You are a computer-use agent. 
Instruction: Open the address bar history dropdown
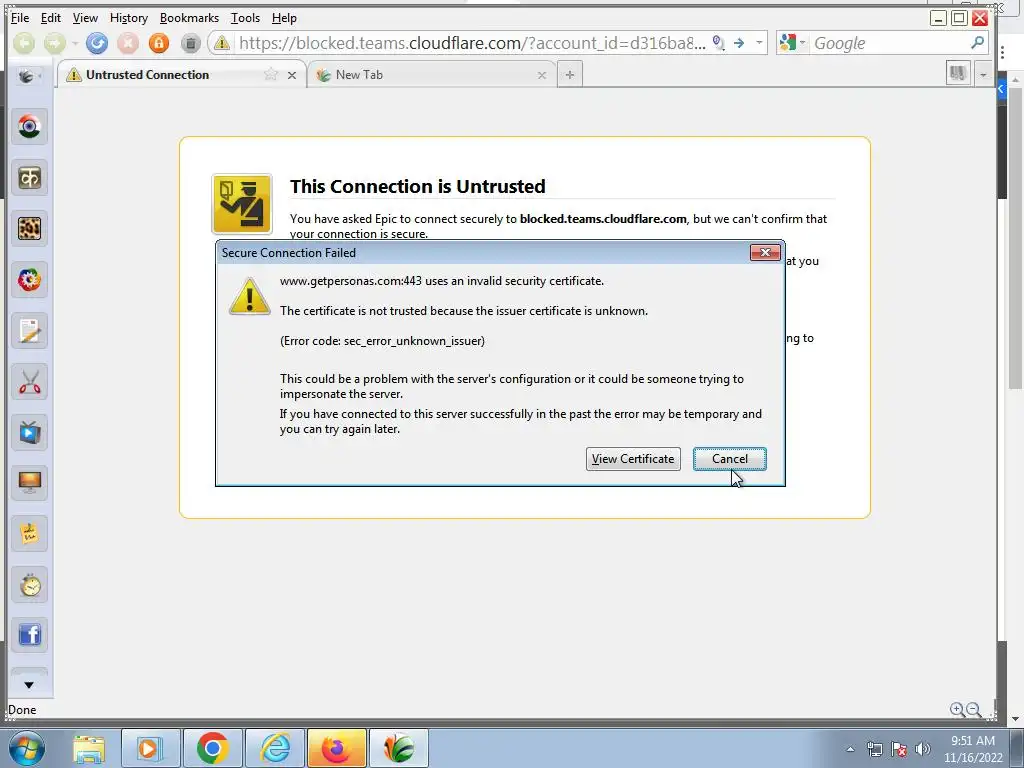[x=758, y=43]
